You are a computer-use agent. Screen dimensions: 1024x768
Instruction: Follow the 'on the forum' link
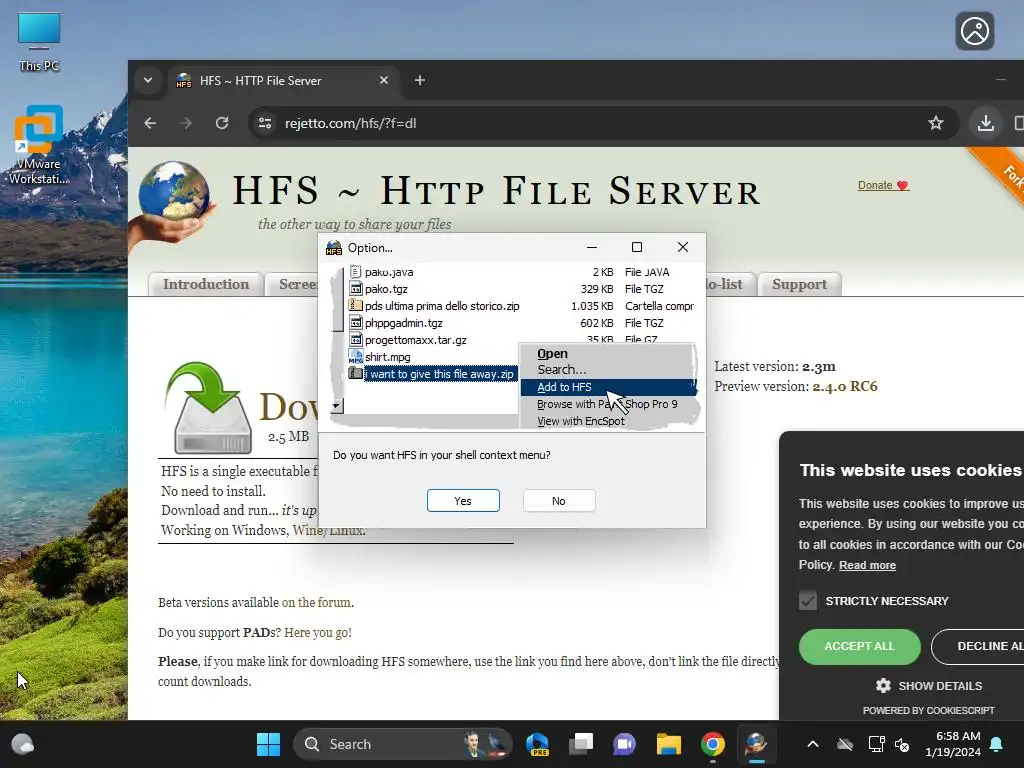[316, 603]
